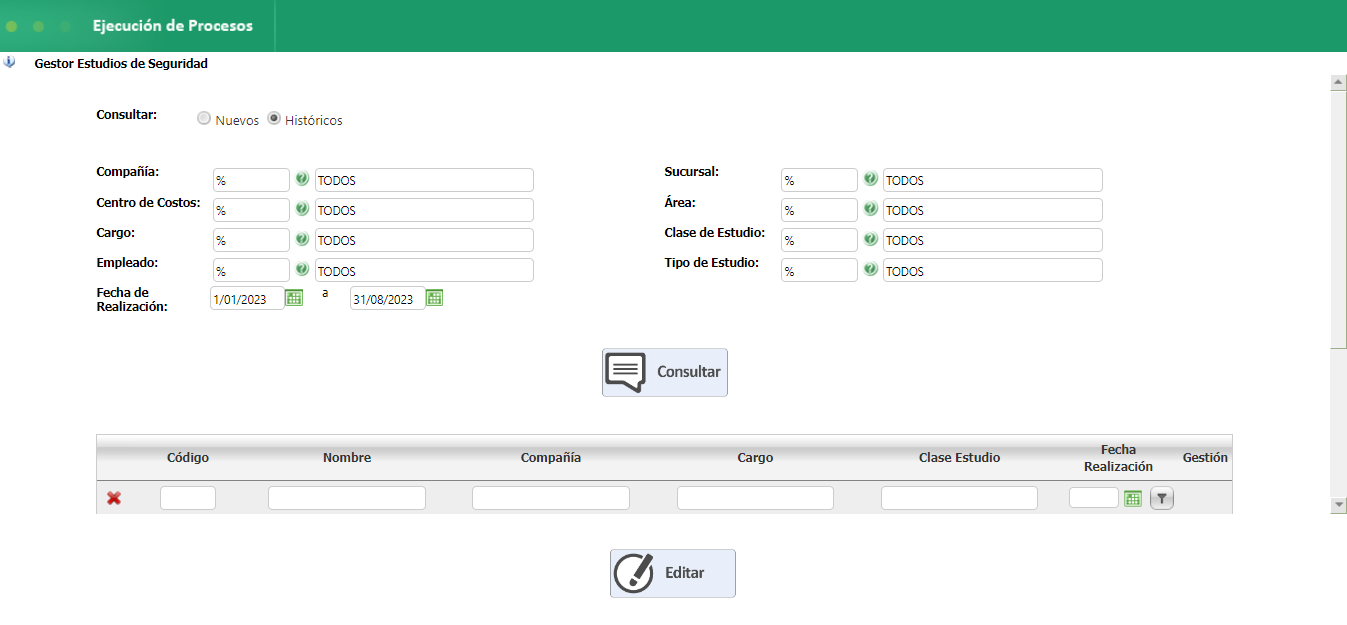This screenshot has width=1347, height=625.
Task: Open the Ejecución de Procesos tab
Action: [x=173, y=26]
